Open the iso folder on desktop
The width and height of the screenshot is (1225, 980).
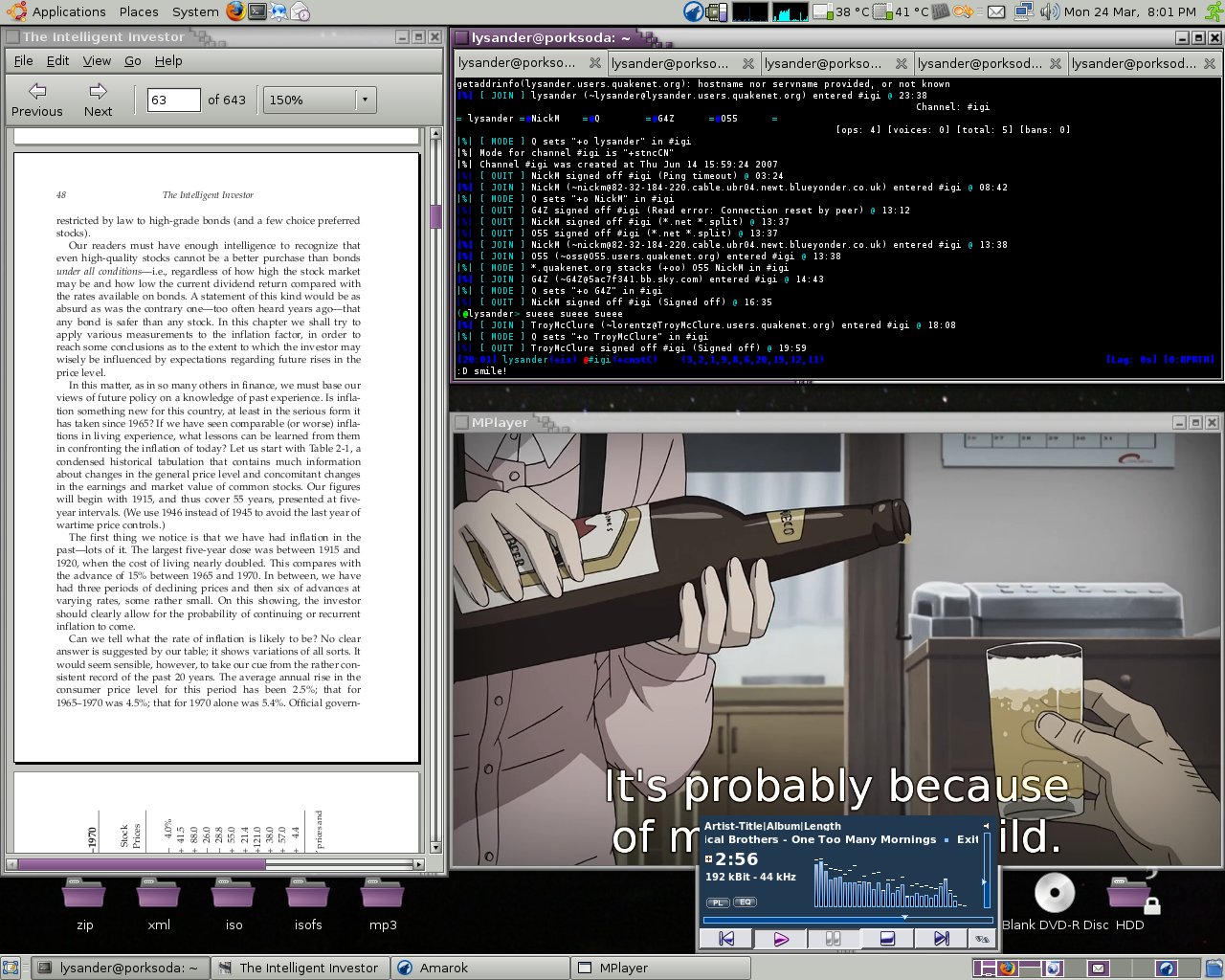pyautogui.click(x=234, y=904)
